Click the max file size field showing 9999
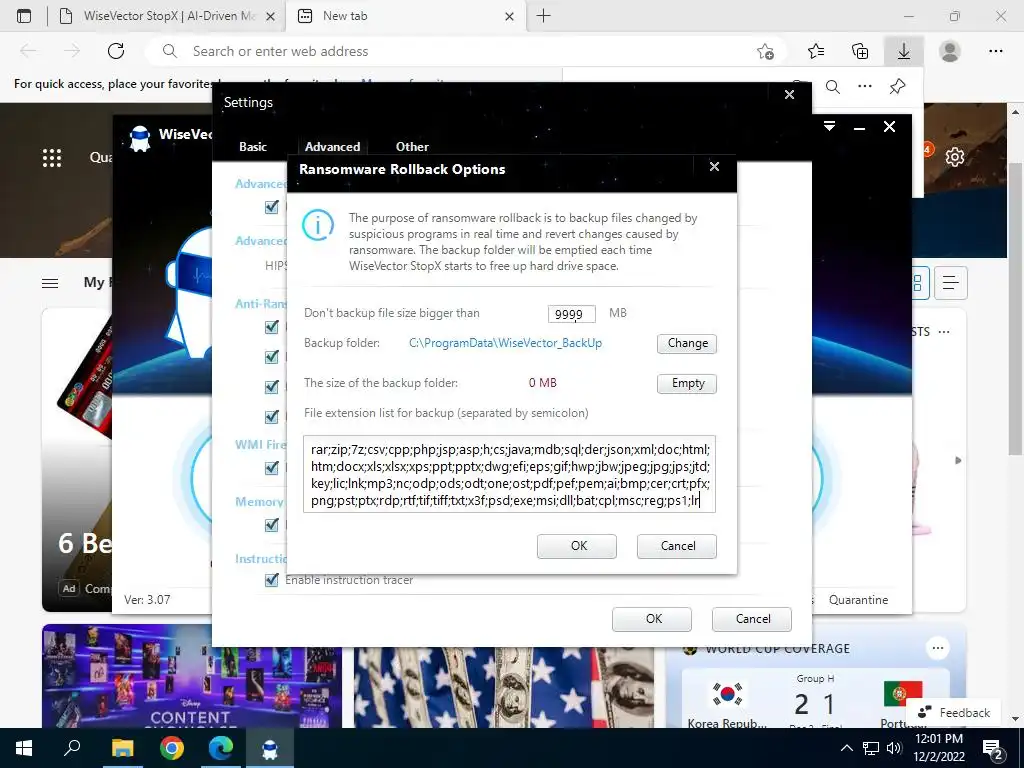Viewport: 1024px width, 768px height. click(571, 314)
